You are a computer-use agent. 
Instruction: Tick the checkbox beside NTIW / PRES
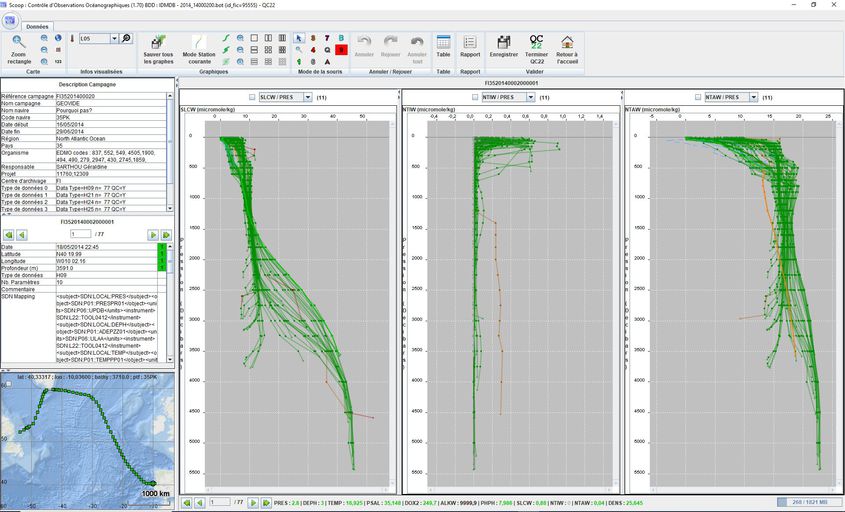(475, 98)
